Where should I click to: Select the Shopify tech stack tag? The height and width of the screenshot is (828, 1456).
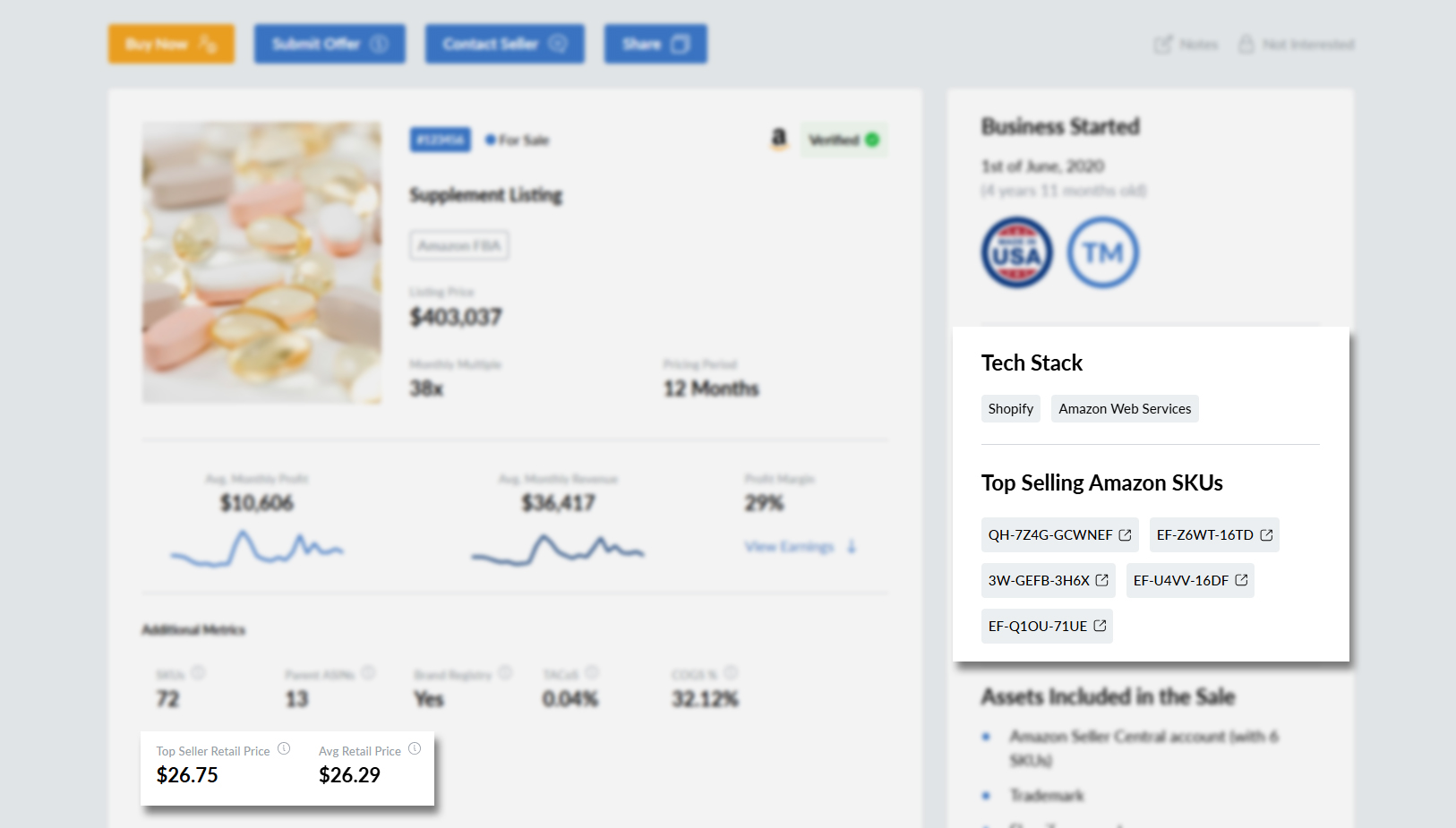(1010, 409)
